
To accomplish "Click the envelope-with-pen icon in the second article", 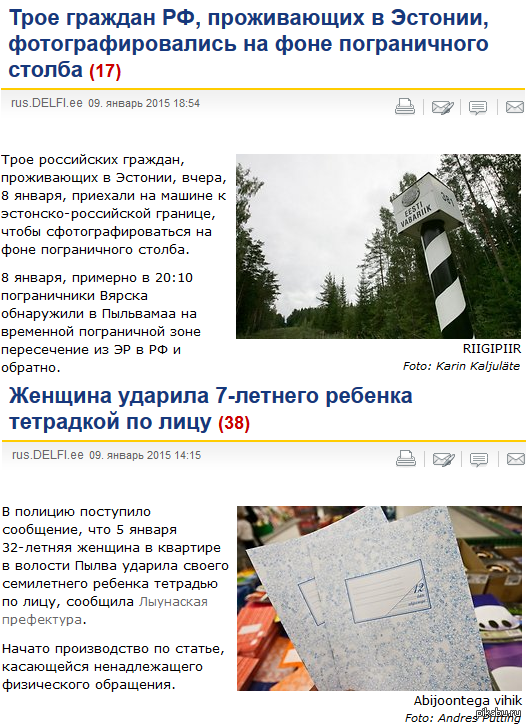I will tap(443, 459).
